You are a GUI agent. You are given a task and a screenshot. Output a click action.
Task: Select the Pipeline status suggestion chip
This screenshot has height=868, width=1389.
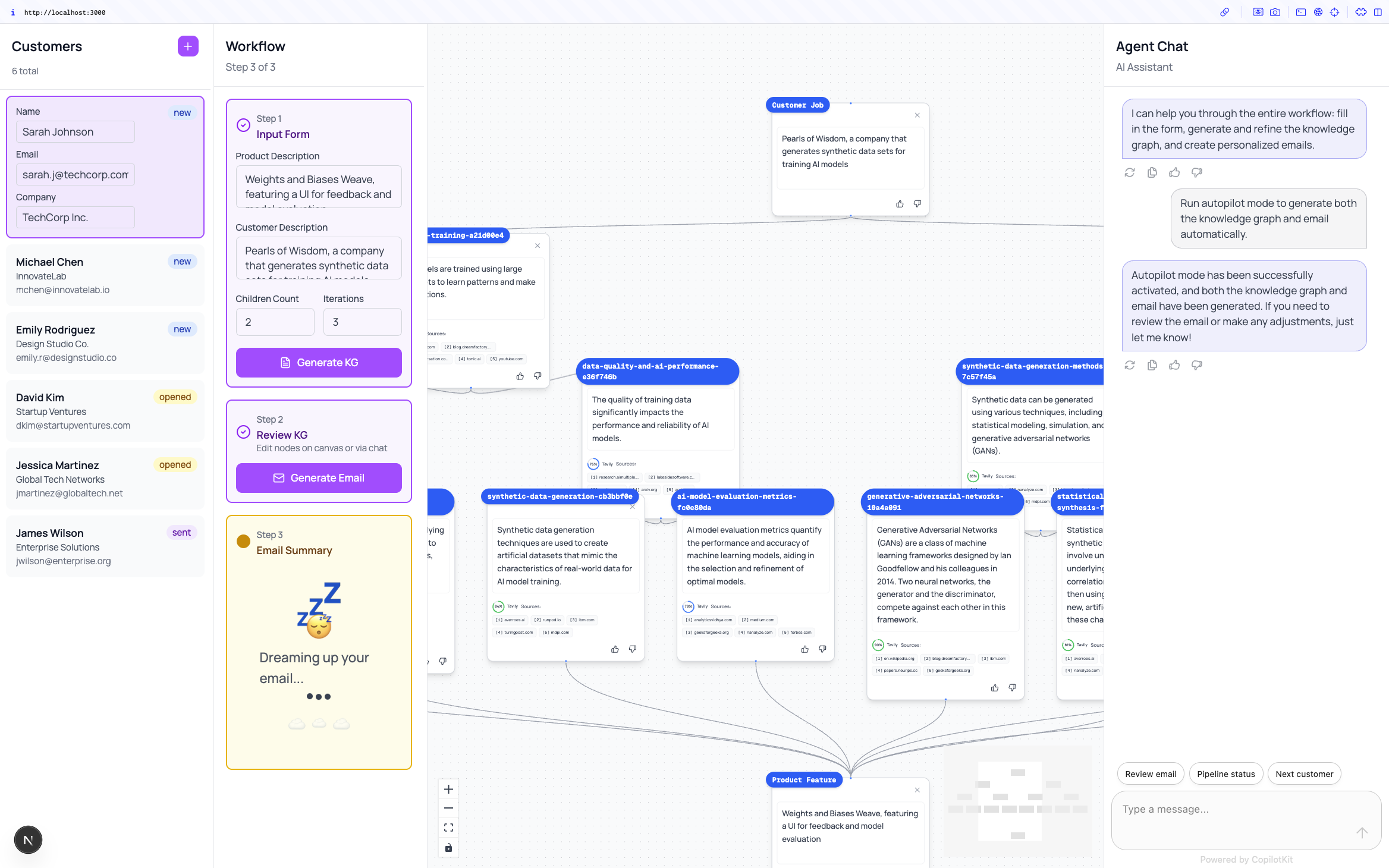(1225, 773)
